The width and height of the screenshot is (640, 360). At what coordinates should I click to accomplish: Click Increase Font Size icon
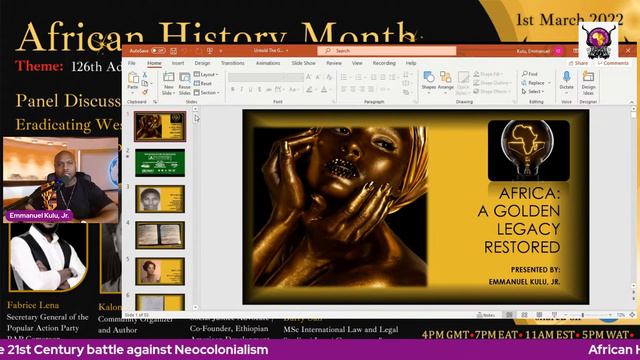tap(309, 77)
